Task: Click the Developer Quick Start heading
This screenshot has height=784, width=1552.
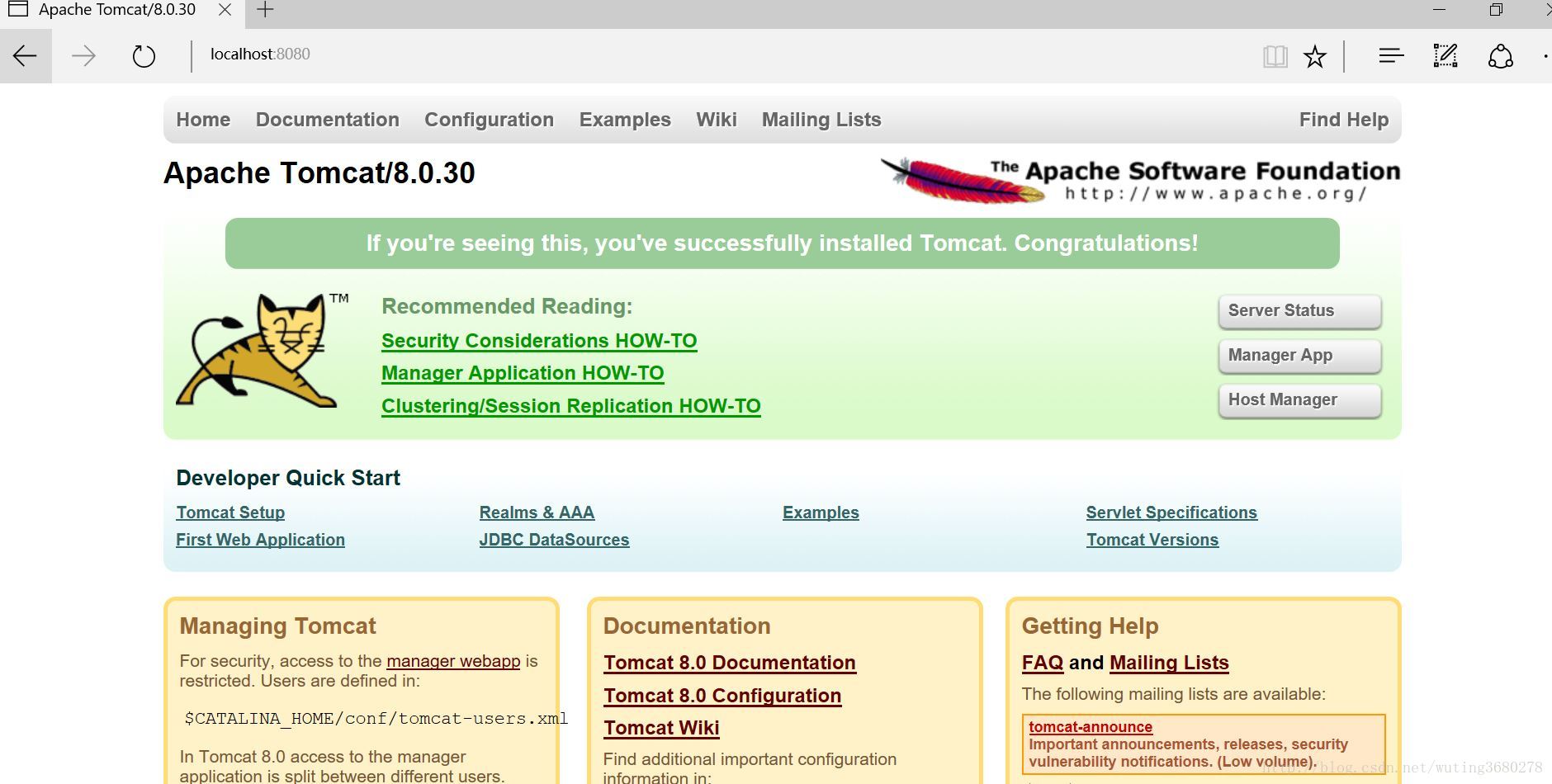Action: point(288,478)
